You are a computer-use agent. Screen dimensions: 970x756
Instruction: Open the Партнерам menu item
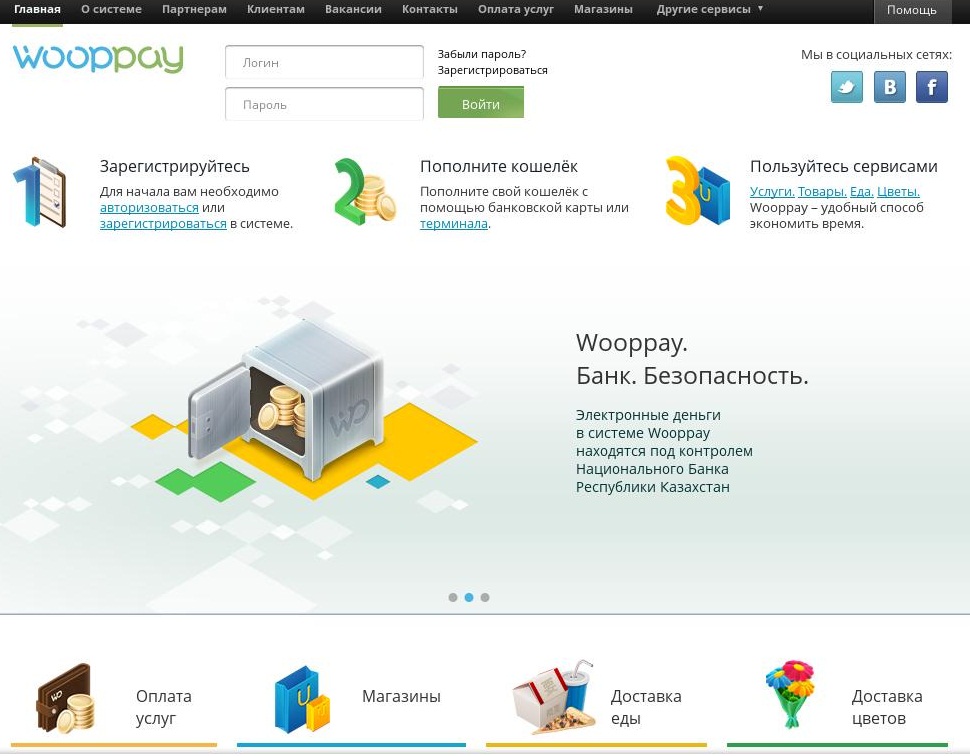click(194, 10)
